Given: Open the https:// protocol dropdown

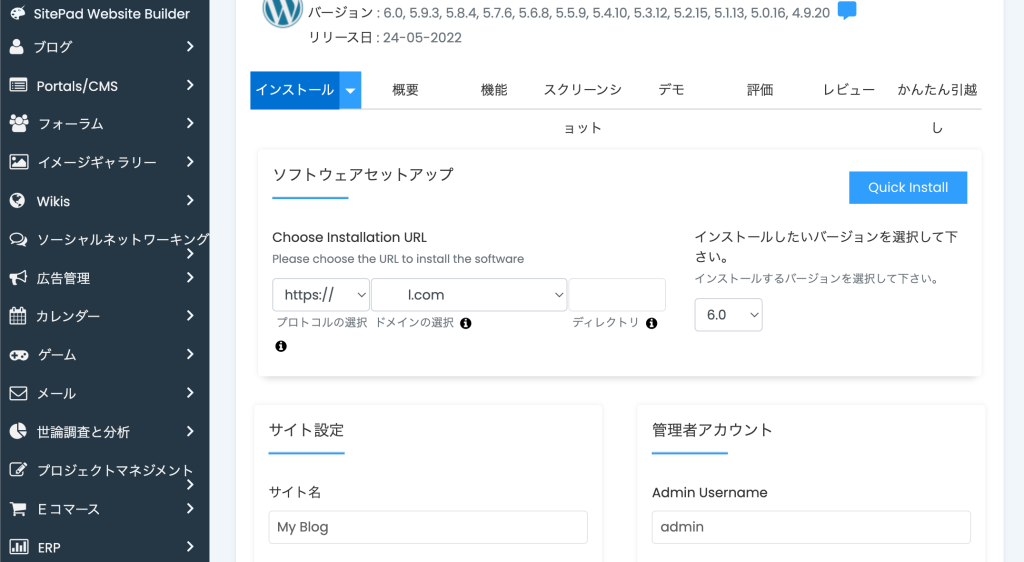Looking at the screenshot, I should (321, 294).
